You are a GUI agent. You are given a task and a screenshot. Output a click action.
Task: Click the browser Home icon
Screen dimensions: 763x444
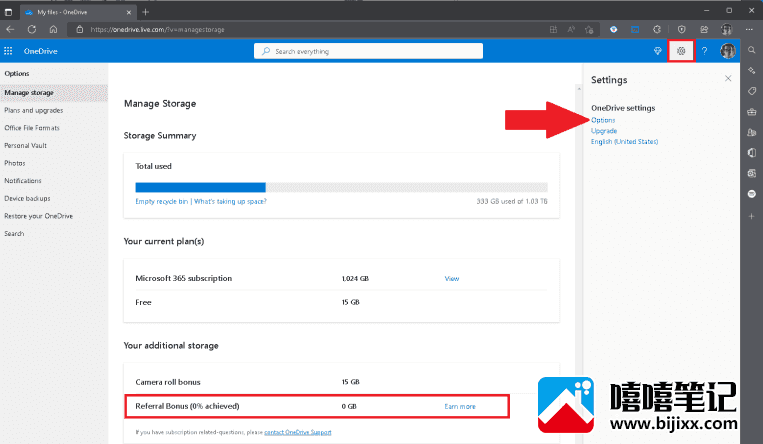53,29
